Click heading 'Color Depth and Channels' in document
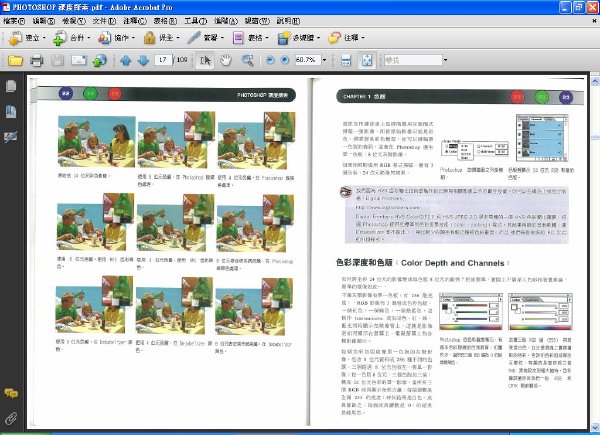The width and height of the screenshot is (600, 435). [x=452, y=263]
